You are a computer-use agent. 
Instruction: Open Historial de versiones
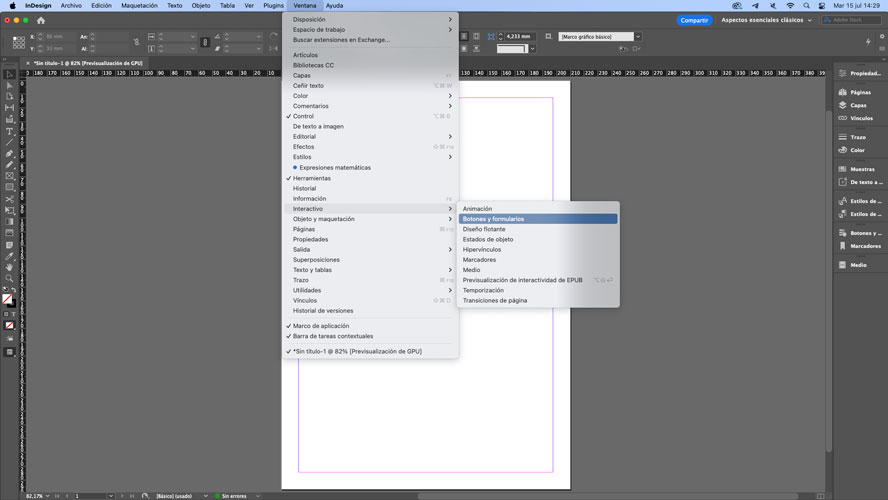[370, 311]
